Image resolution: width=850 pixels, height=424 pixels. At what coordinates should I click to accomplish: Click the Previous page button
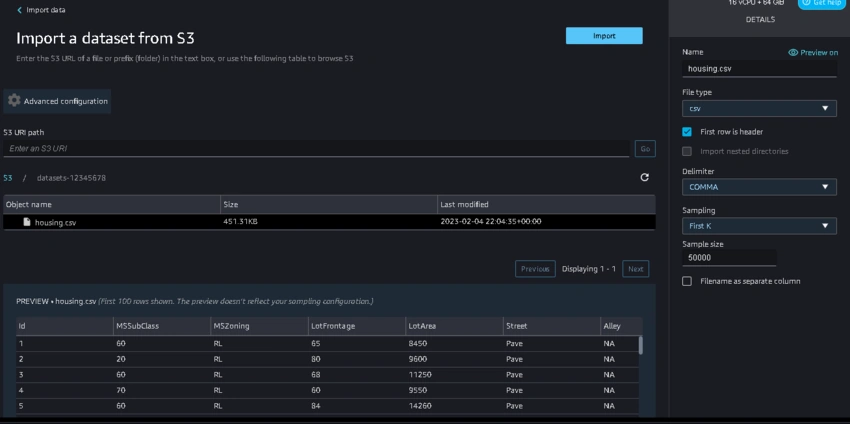pyautogui.click(x=535, y=269)
